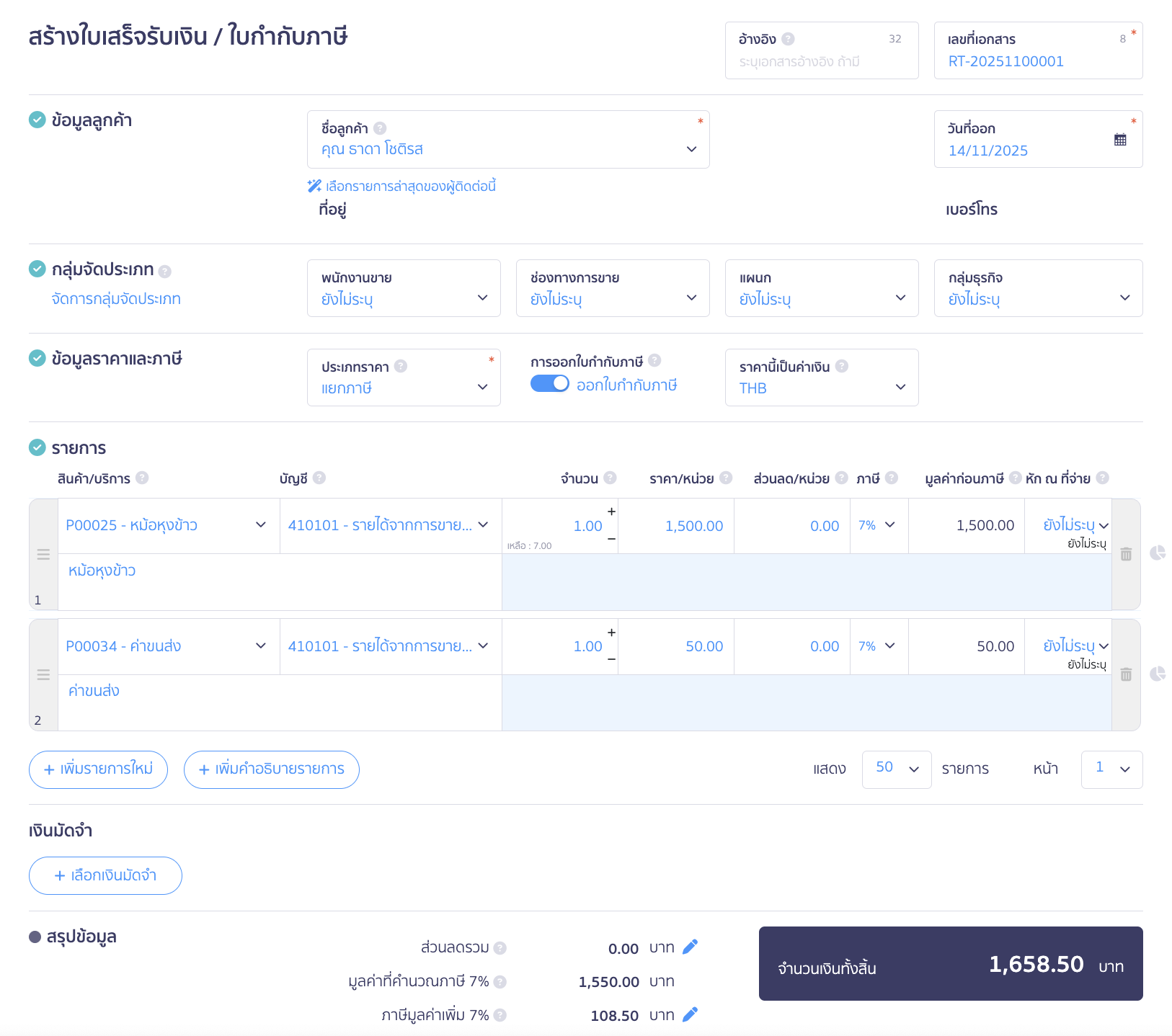1172x1036 pixels.
Task: Increase quantity of หม้อหุงข้าว with plus
Action: 611,512
